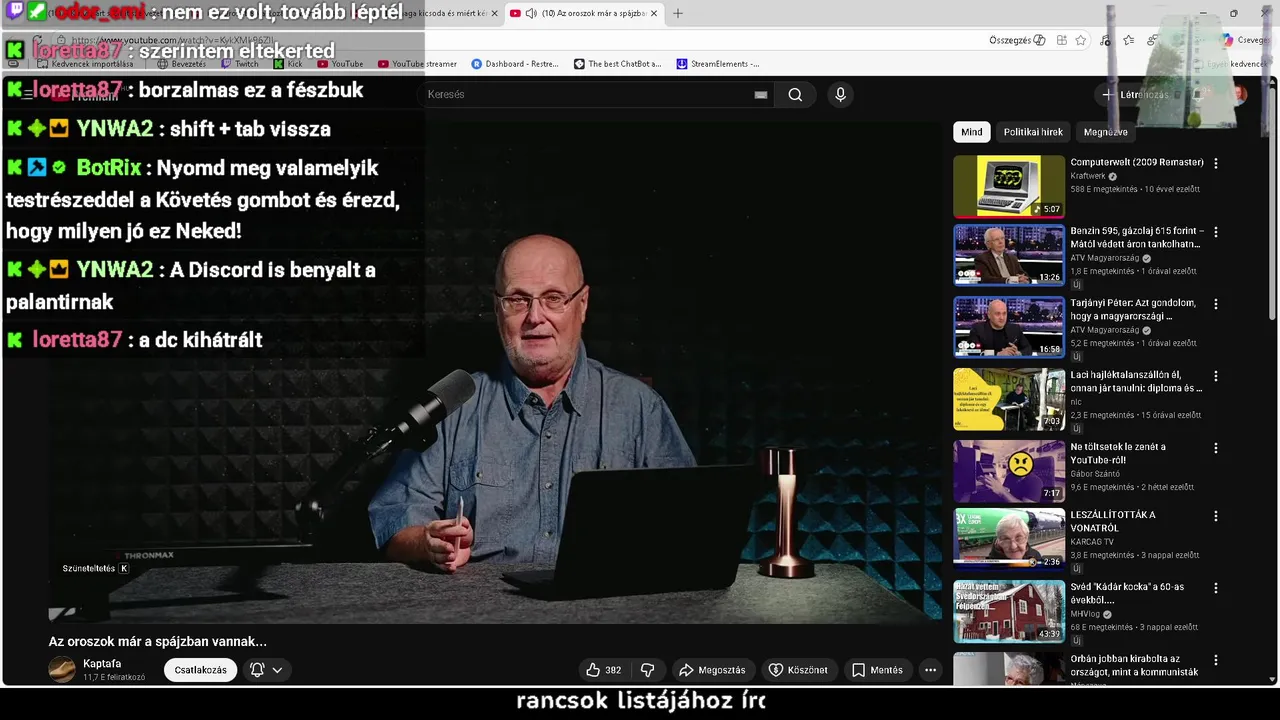This screenshot has width=1280, height=720.
Task: Open options menu for Ne töltsetek le zenét video
Action: [1216, 448]
